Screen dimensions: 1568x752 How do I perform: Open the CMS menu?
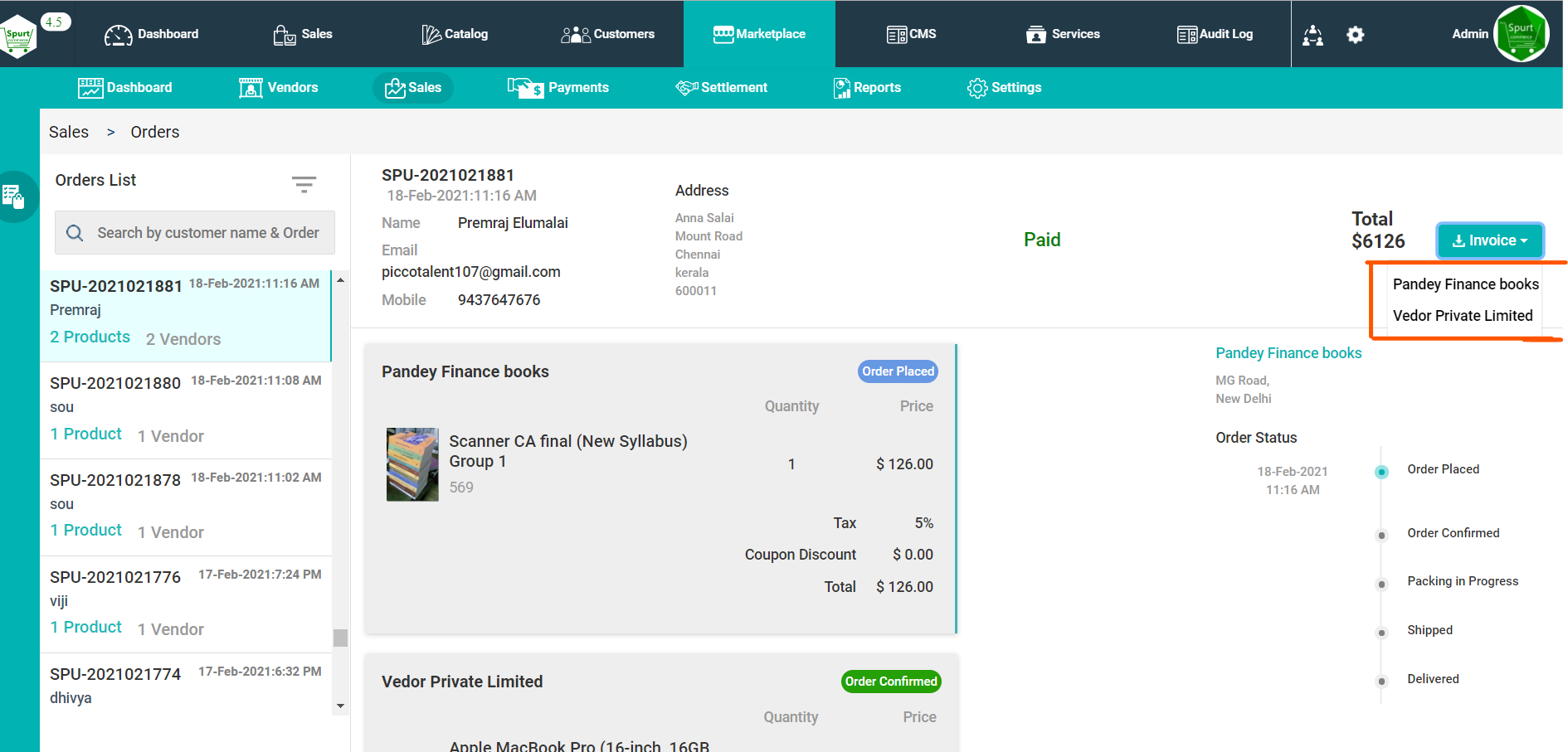click(x=911, y=34)
